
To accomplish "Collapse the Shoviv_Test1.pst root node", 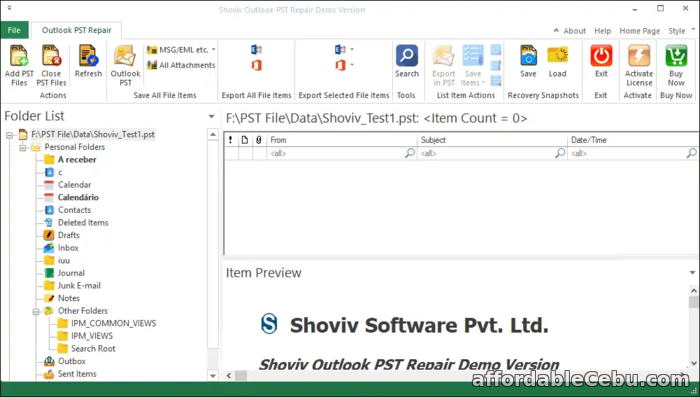I will pyautogui.click(x=9, y=134).
